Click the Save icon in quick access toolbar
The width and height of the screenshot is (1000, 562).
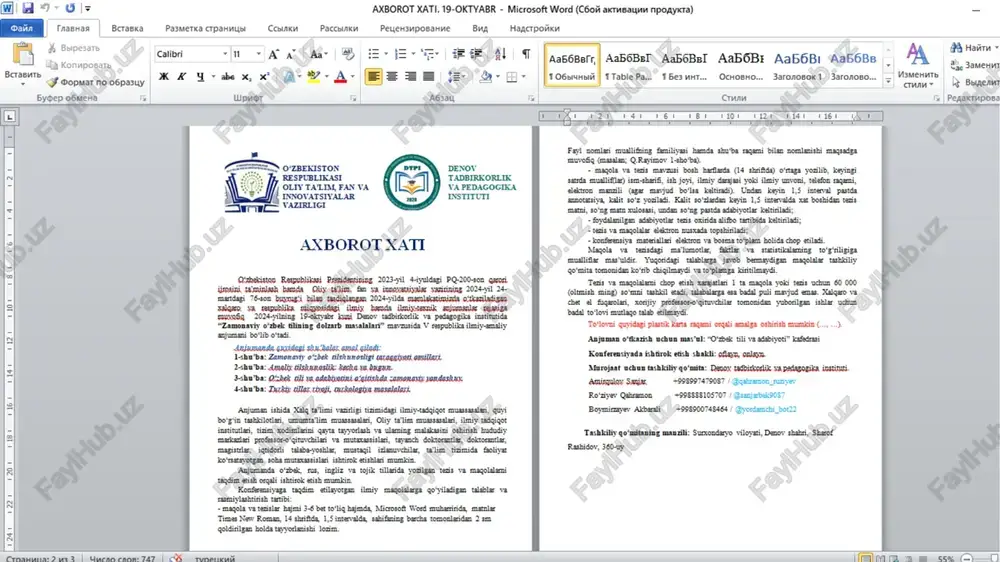pyautogui.click(x=27, y=8)
